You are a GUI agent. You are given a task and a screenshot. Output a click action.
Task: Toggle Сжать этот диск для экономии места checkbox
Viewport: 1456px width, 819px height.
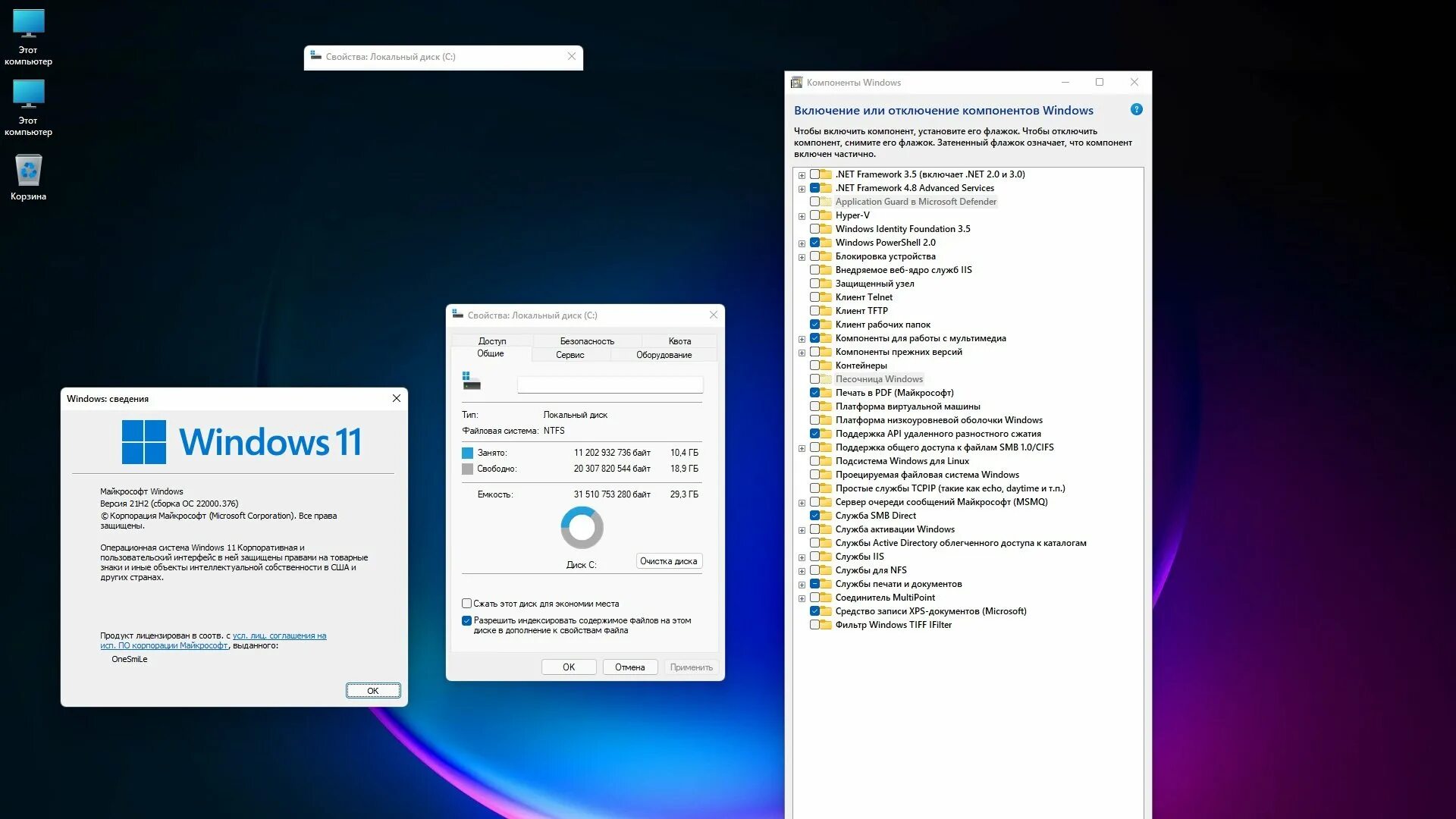point(466,603)
